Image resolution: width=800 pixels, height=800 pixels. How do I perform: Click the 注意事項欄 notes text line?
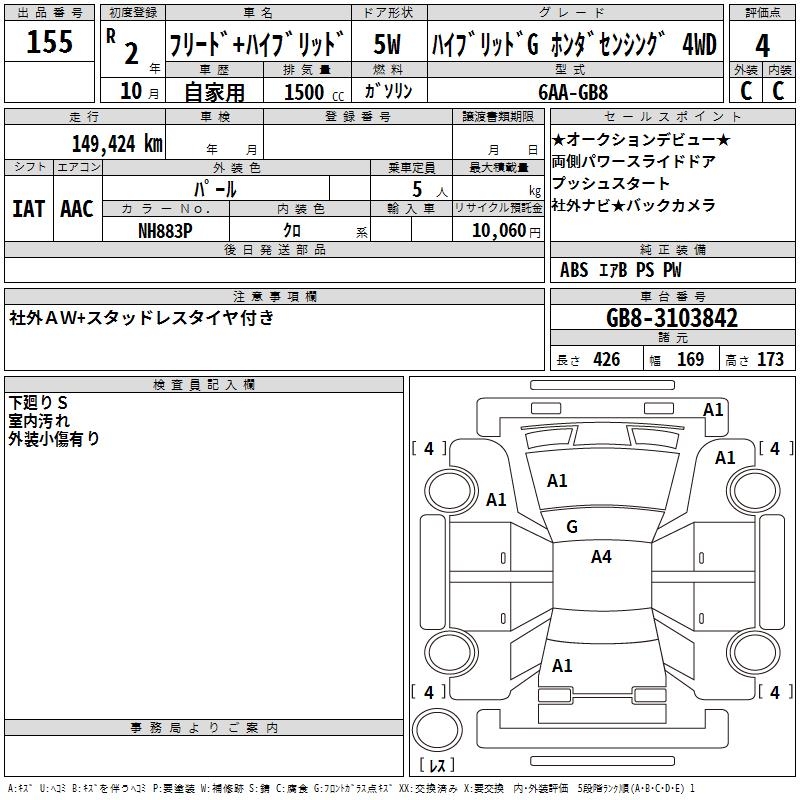(141, 318)
